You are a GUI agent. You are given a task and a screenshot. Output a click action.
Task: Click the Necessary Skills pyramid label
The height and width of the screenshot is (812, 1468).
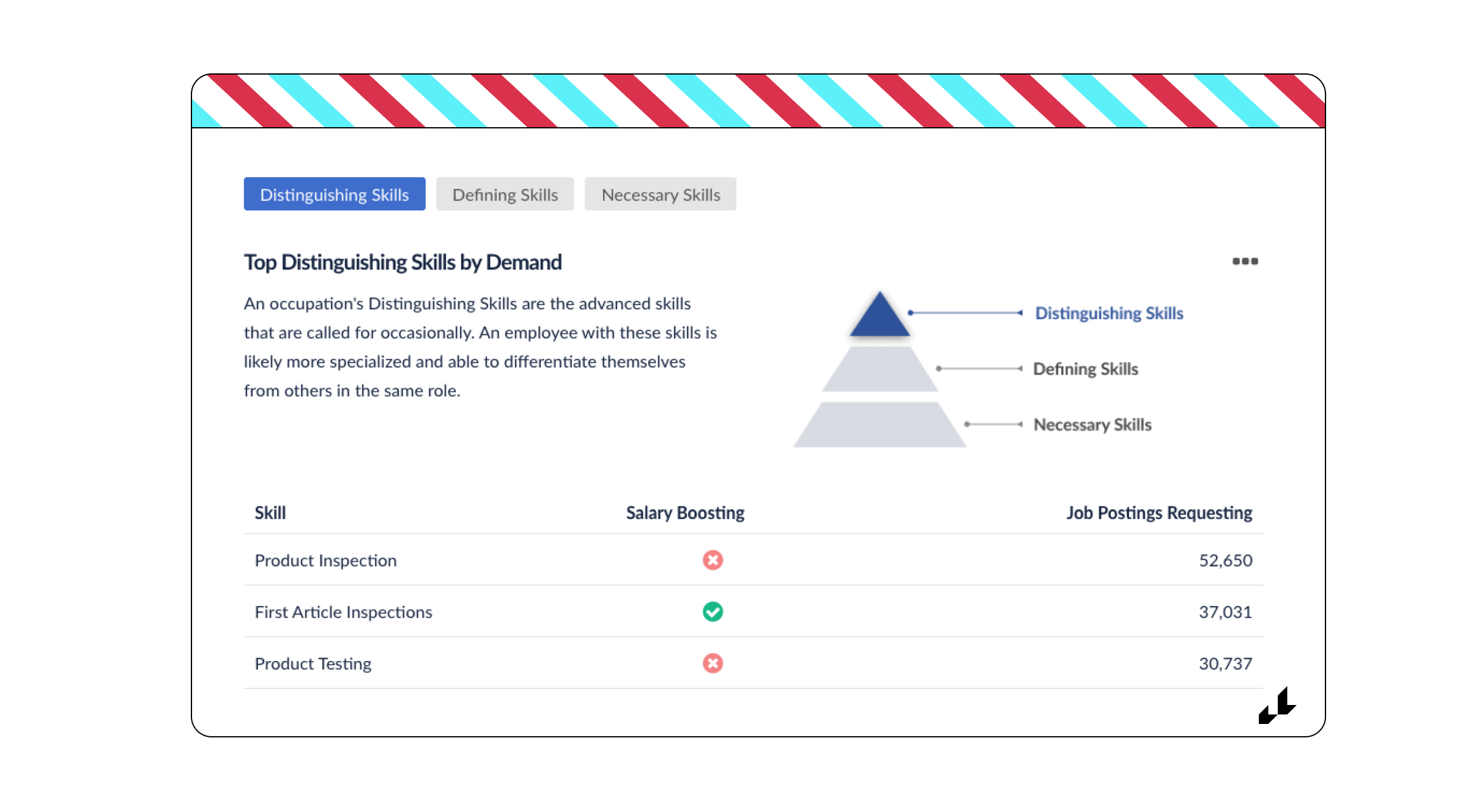pyautogui.click(x=1092, y=424)
